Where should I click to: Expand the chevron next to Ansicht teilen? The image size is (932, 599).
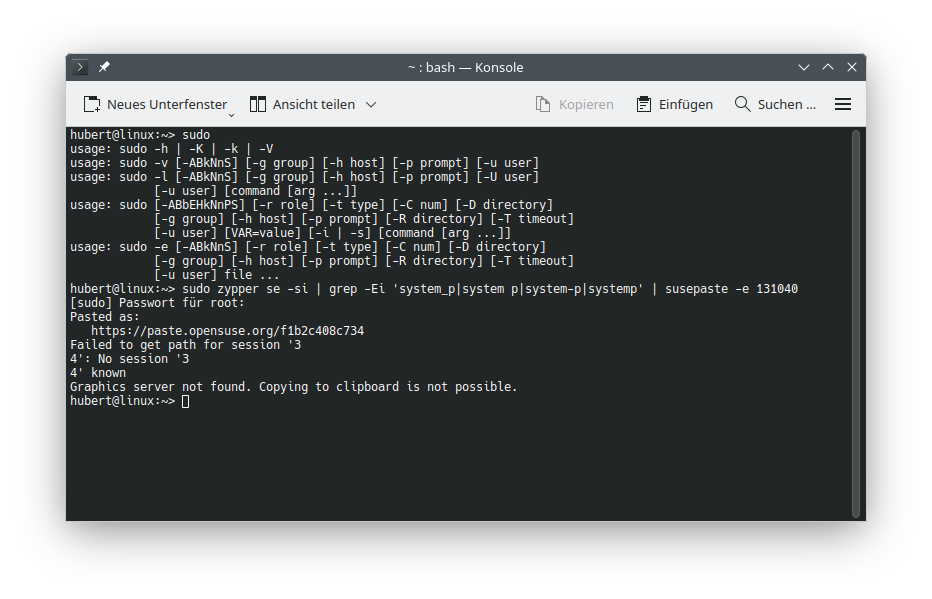pos(371,104)
